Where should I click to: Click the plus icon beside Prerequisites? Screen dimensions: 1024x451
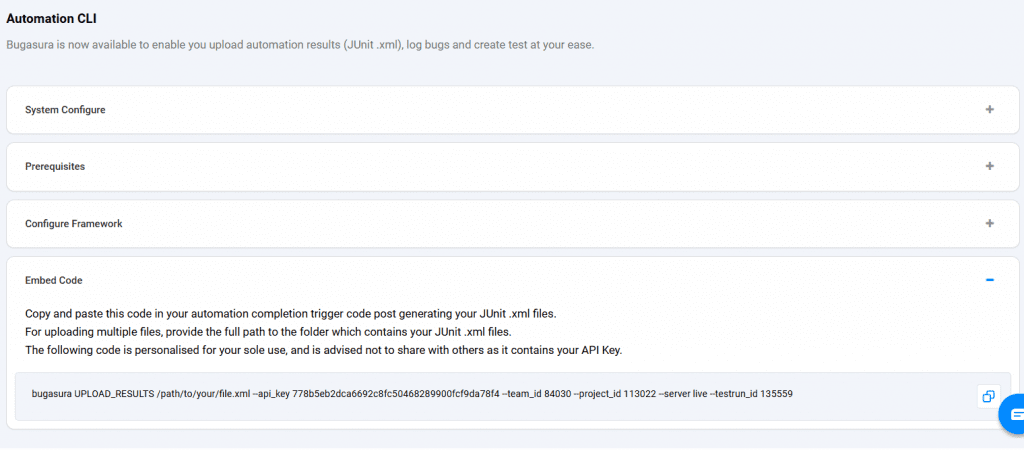[989, 166]
